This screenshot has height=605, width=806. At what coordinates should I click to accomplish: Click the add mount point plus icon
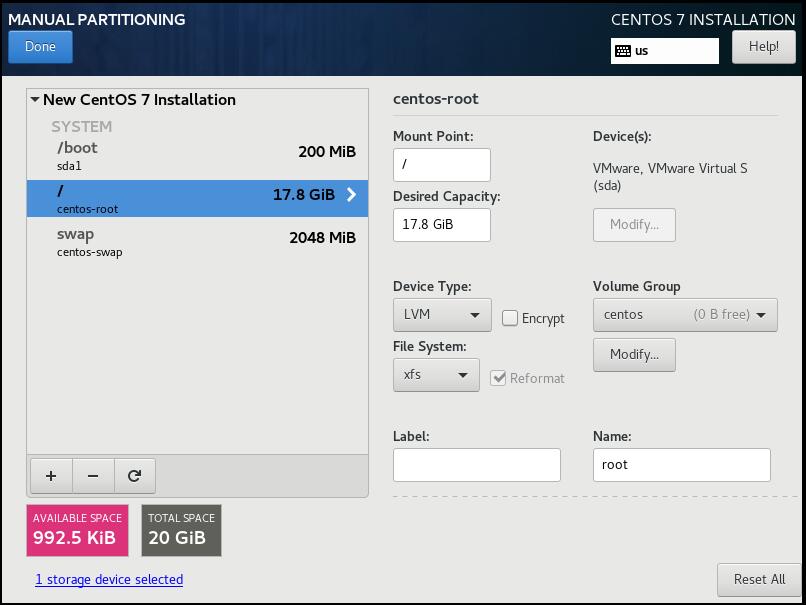51,476
